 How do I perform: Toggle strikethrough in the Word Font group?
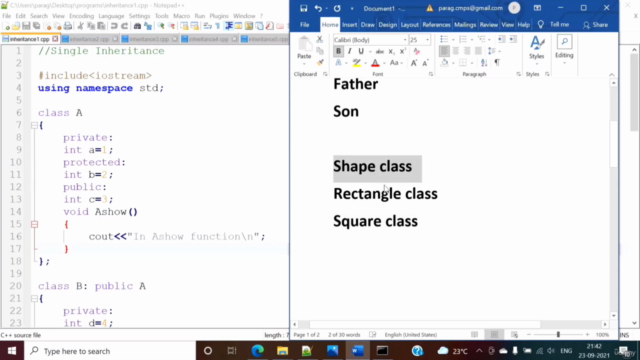click(380, 51)
